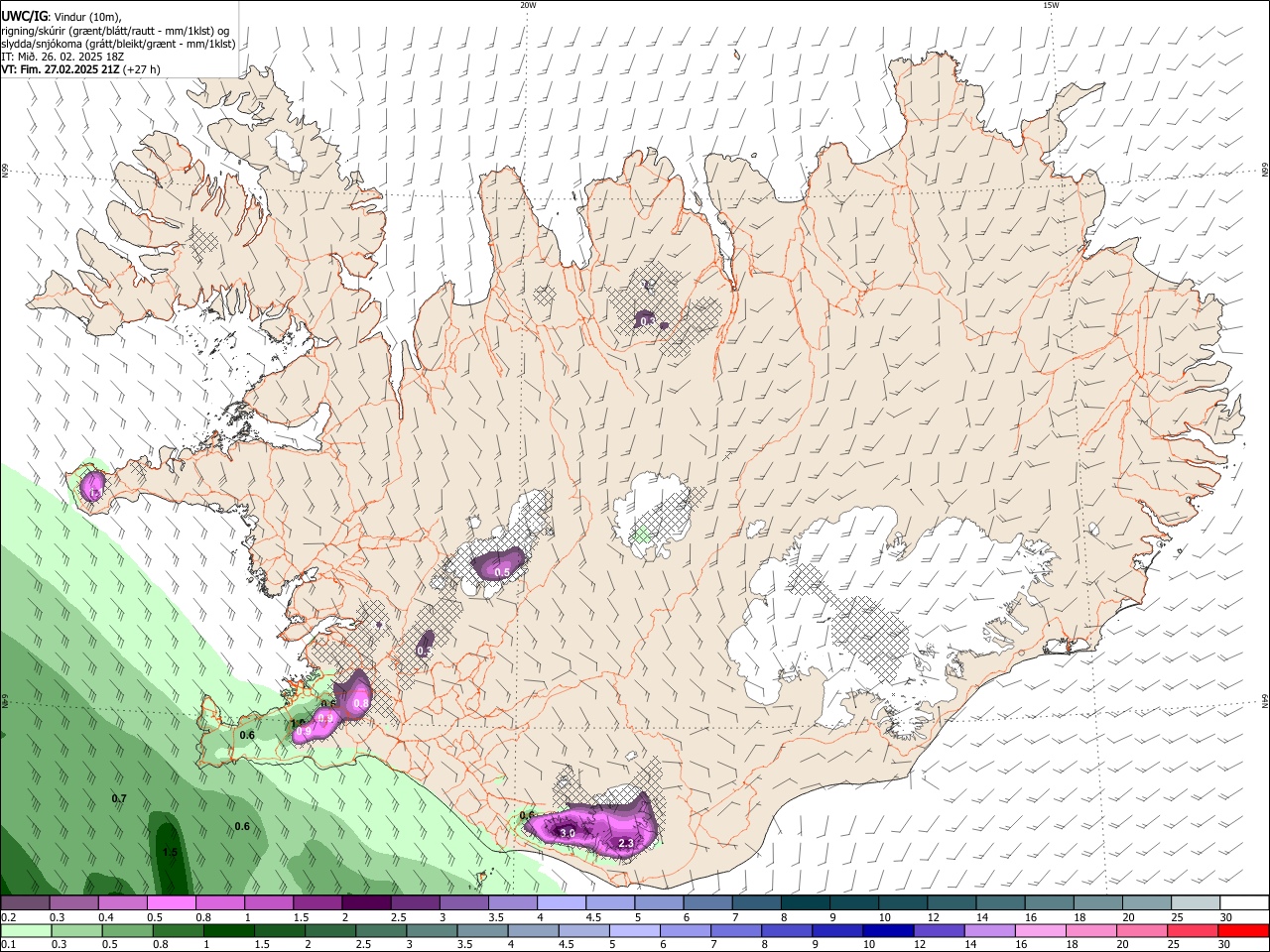Click the '0.2' label in the snow legend
The image size is (1270, 952).
coord(8,917)
